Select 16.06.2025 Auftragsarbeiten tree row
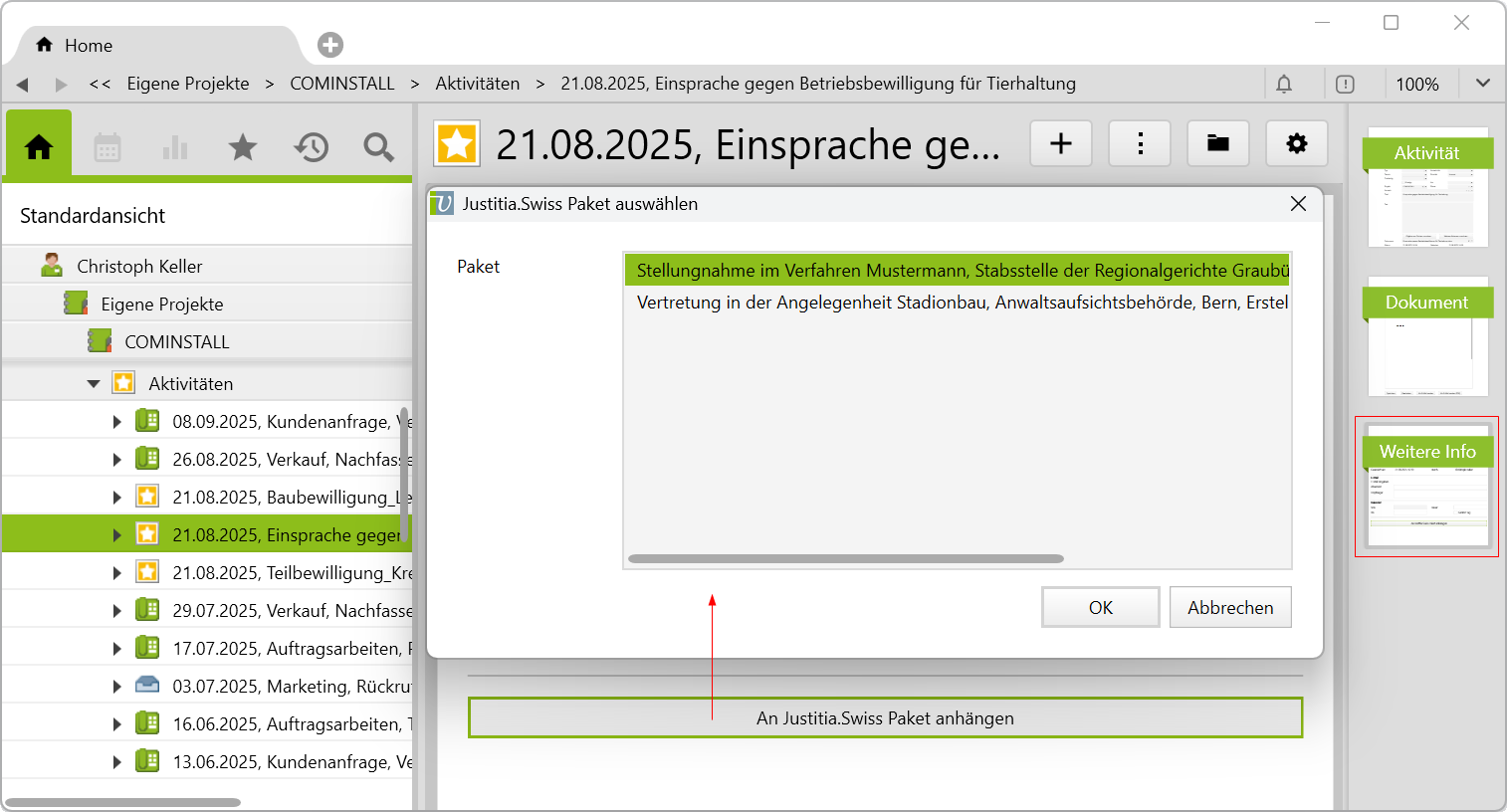 point(207,723)
